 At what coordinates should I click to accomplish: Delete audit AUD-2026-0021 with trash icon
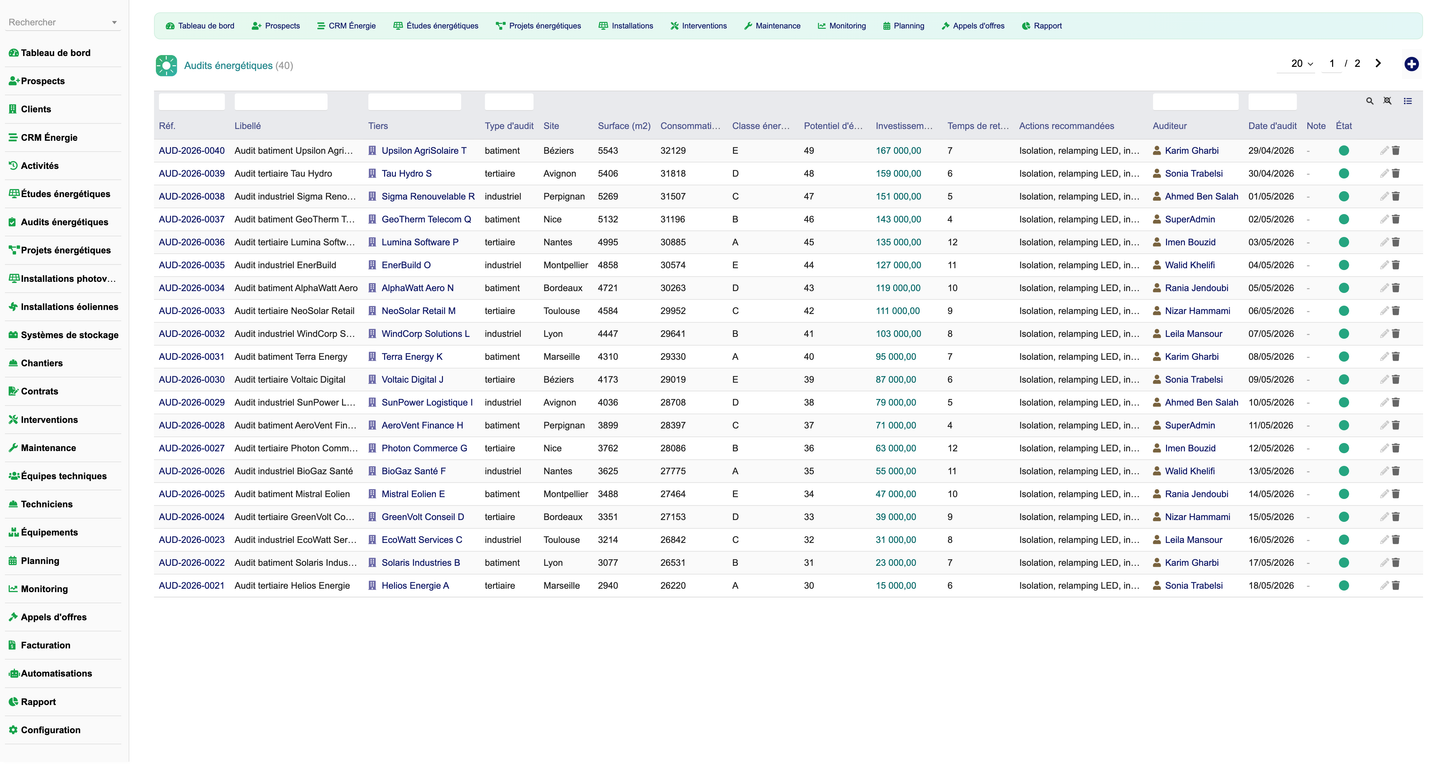click(1396, 586)
